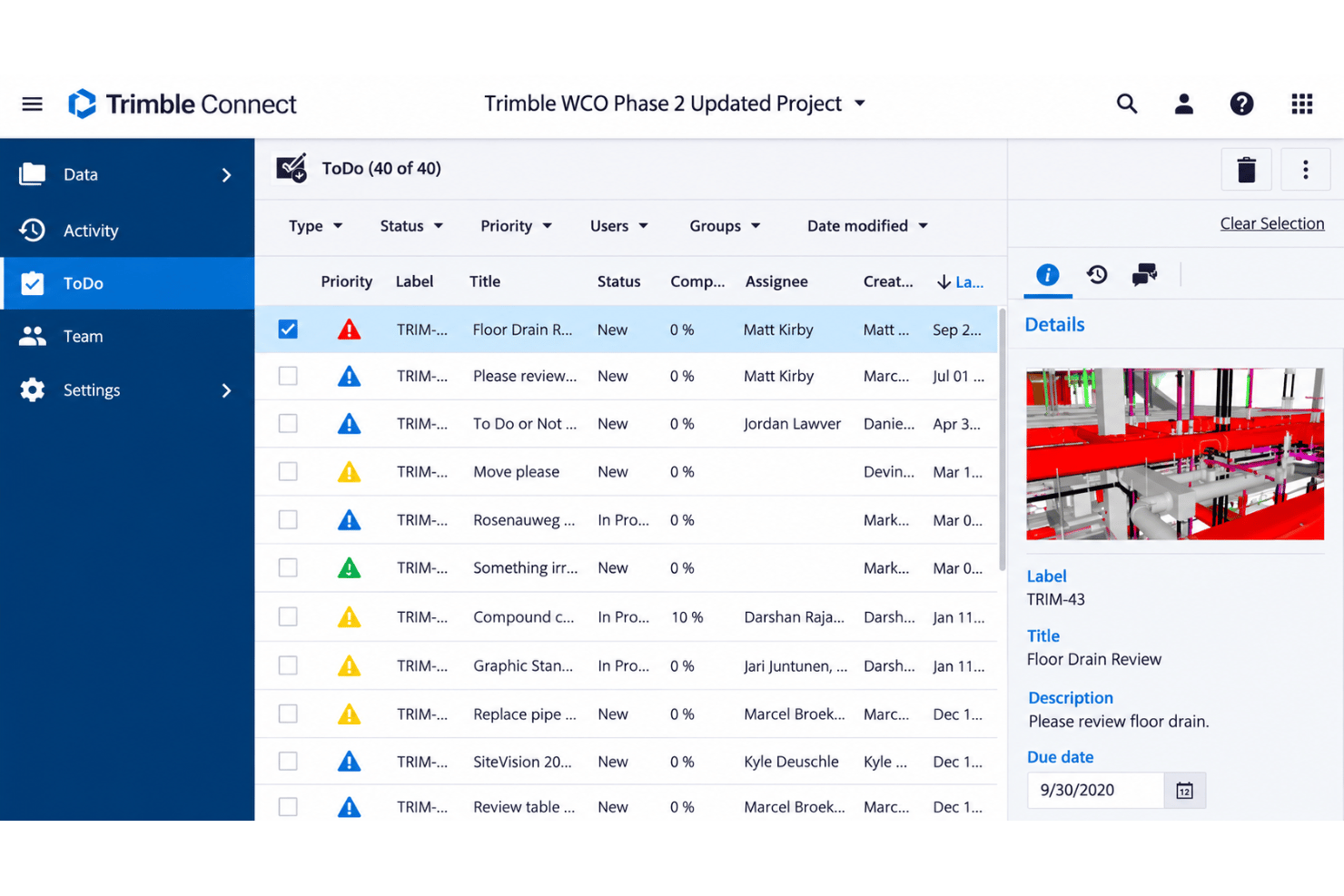This screenshot has height=896, width=1344.
Task: Open the three-dot more options menu
Action: (1305, 169)
